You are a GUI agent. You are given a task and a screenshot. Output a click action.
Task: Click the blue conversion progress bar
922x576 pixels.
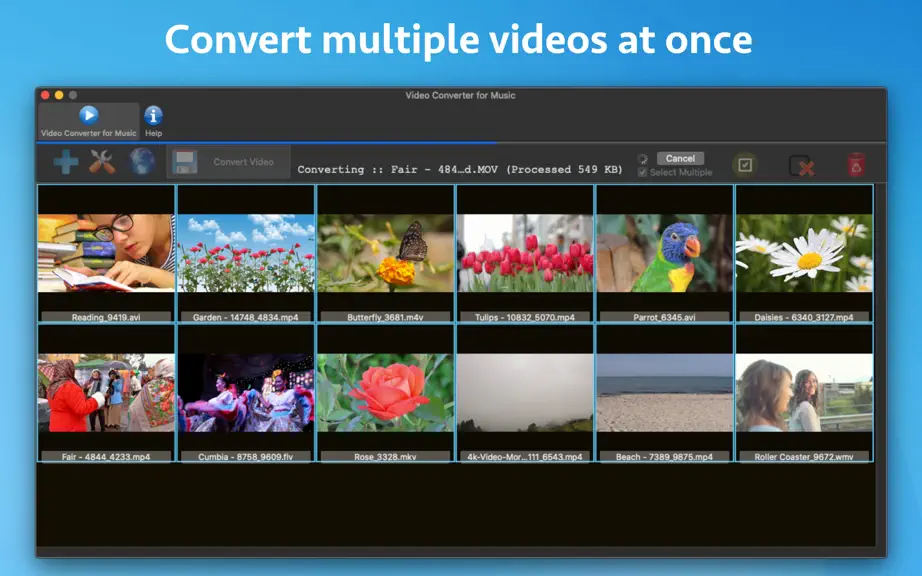click(267, 142)
